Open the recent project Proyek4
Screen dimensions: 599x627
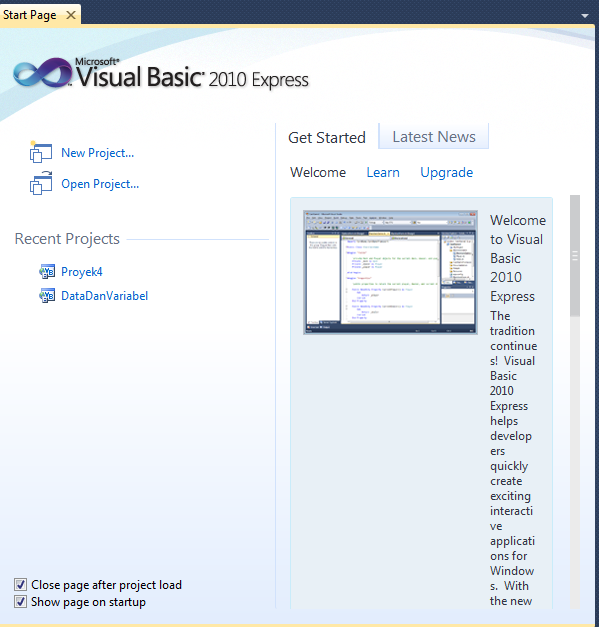[82, 272]
